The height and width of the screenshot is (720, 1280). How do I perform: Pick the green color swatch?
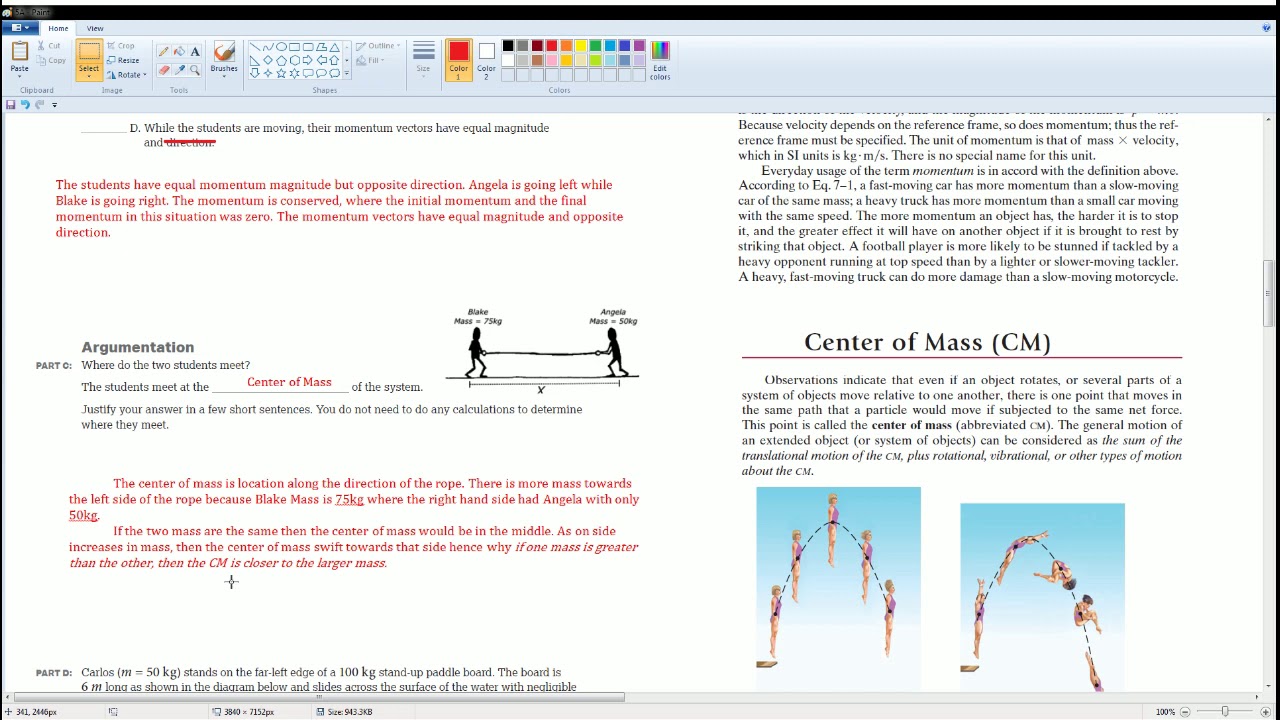(595, 46)
